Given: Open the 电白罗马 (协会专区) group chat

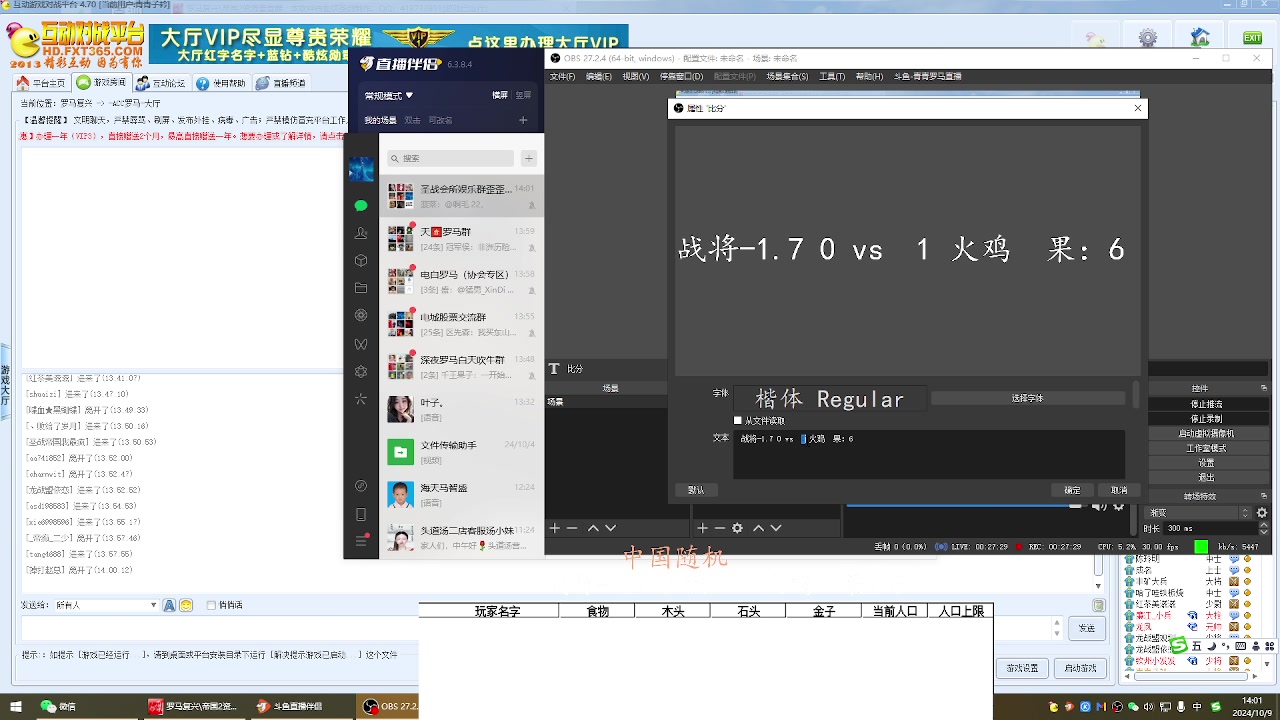Looking at the screenshot, I should [x=461, y=281].
